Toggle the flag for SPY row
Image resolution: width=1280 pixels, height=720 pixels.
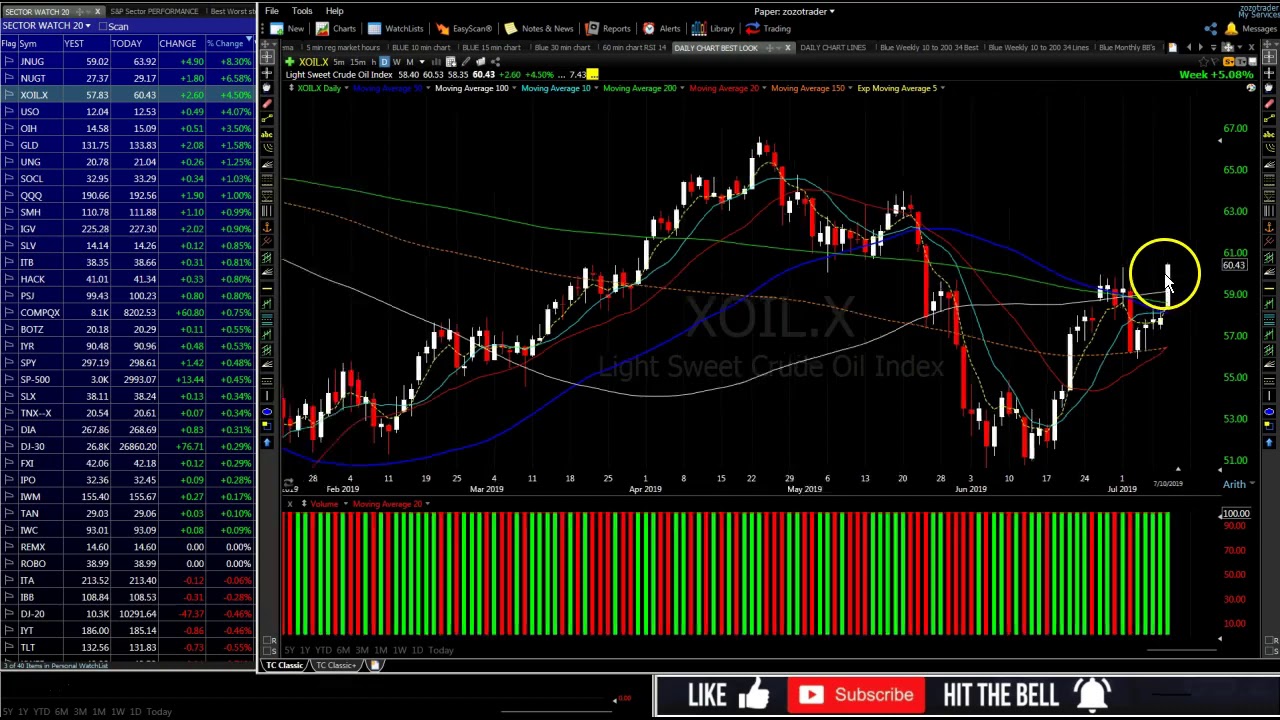pyautogui.click(x=8, y=363)
